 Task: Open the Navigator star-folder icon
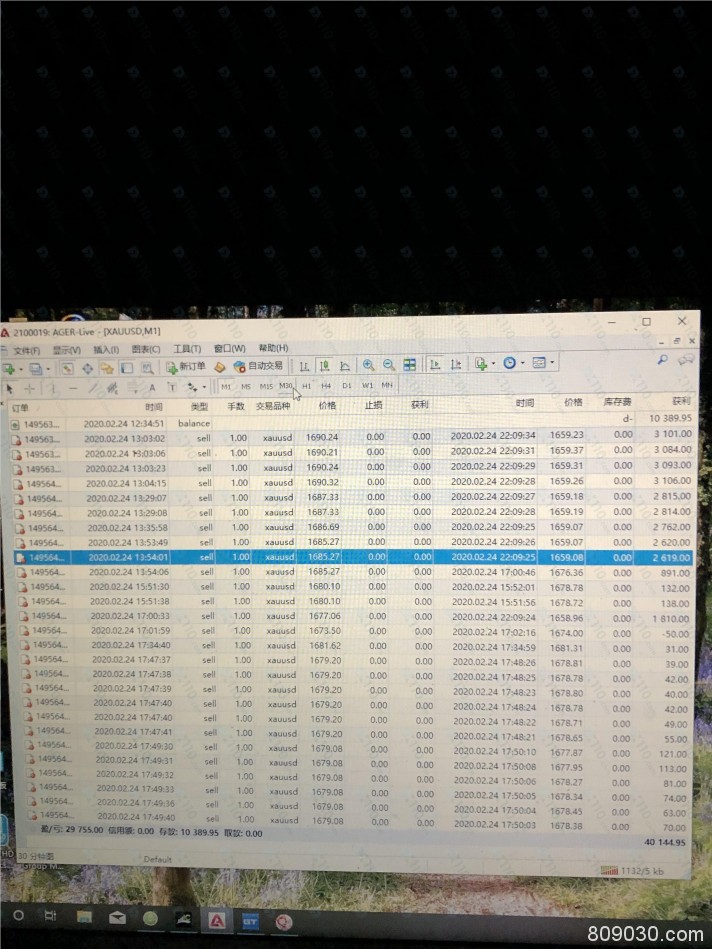[x=107, y=367]
